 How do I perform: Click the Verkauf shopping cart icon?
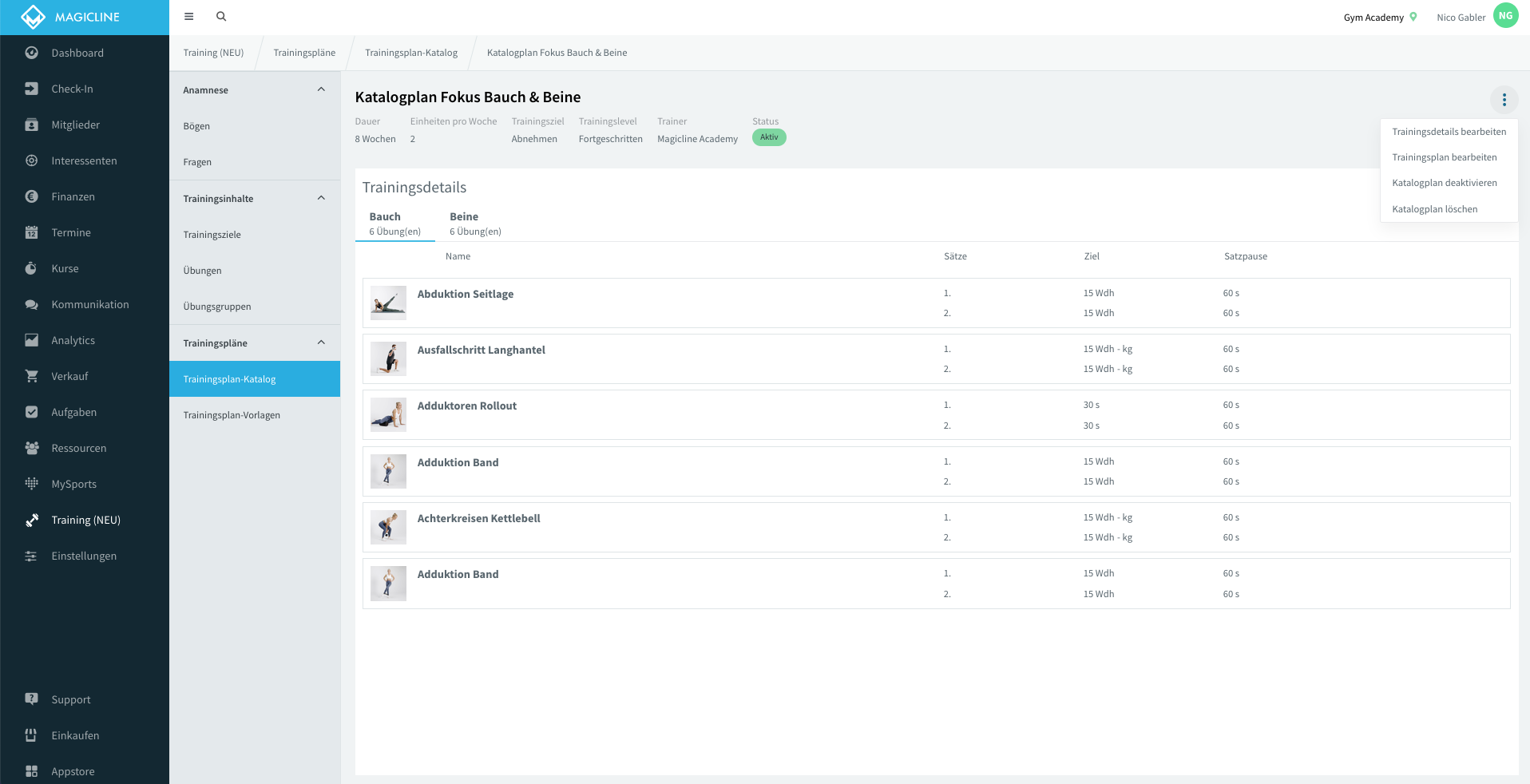click(32, 376)
